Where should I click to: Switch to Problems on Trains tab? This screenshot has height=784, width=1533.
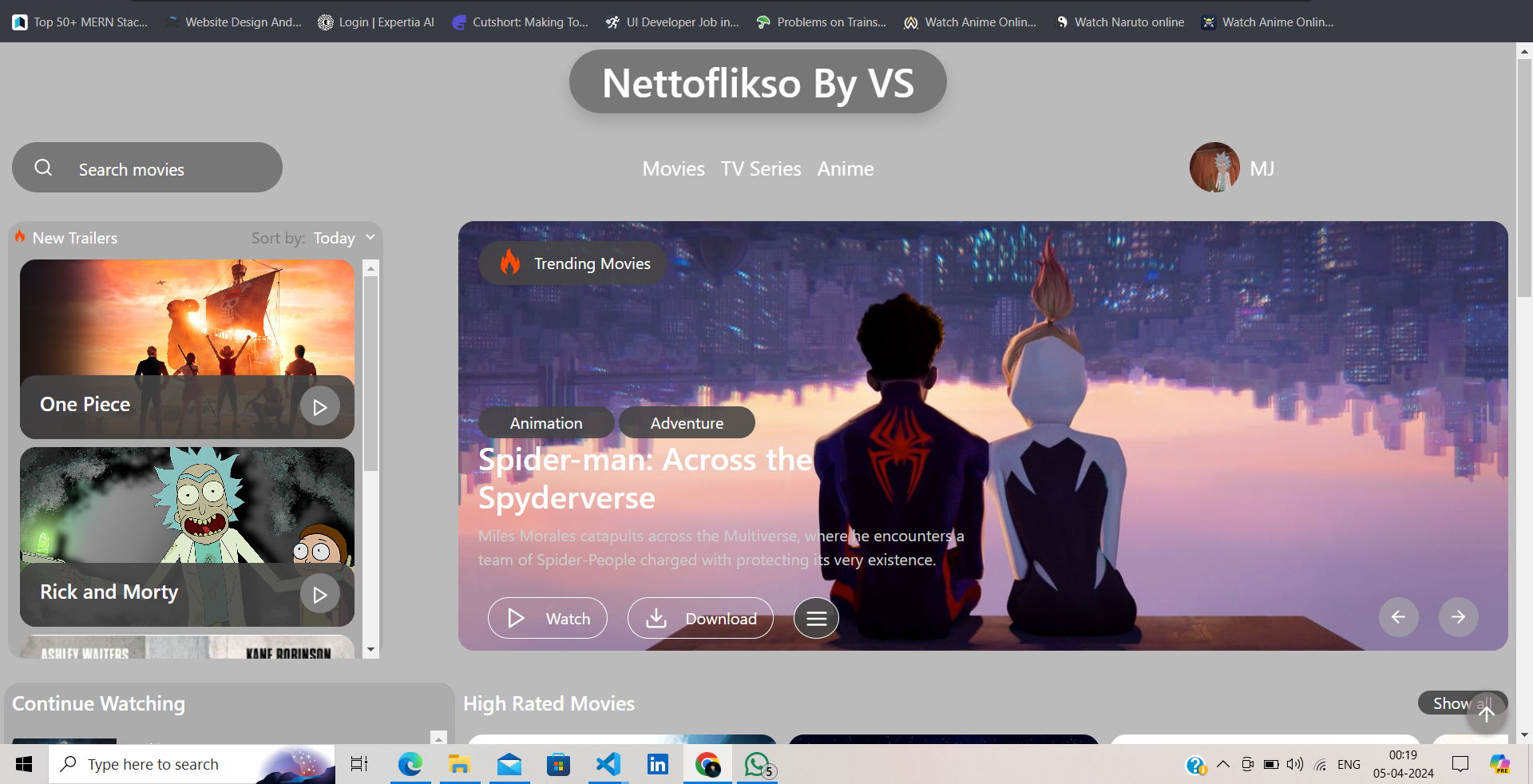pos(822,22)
